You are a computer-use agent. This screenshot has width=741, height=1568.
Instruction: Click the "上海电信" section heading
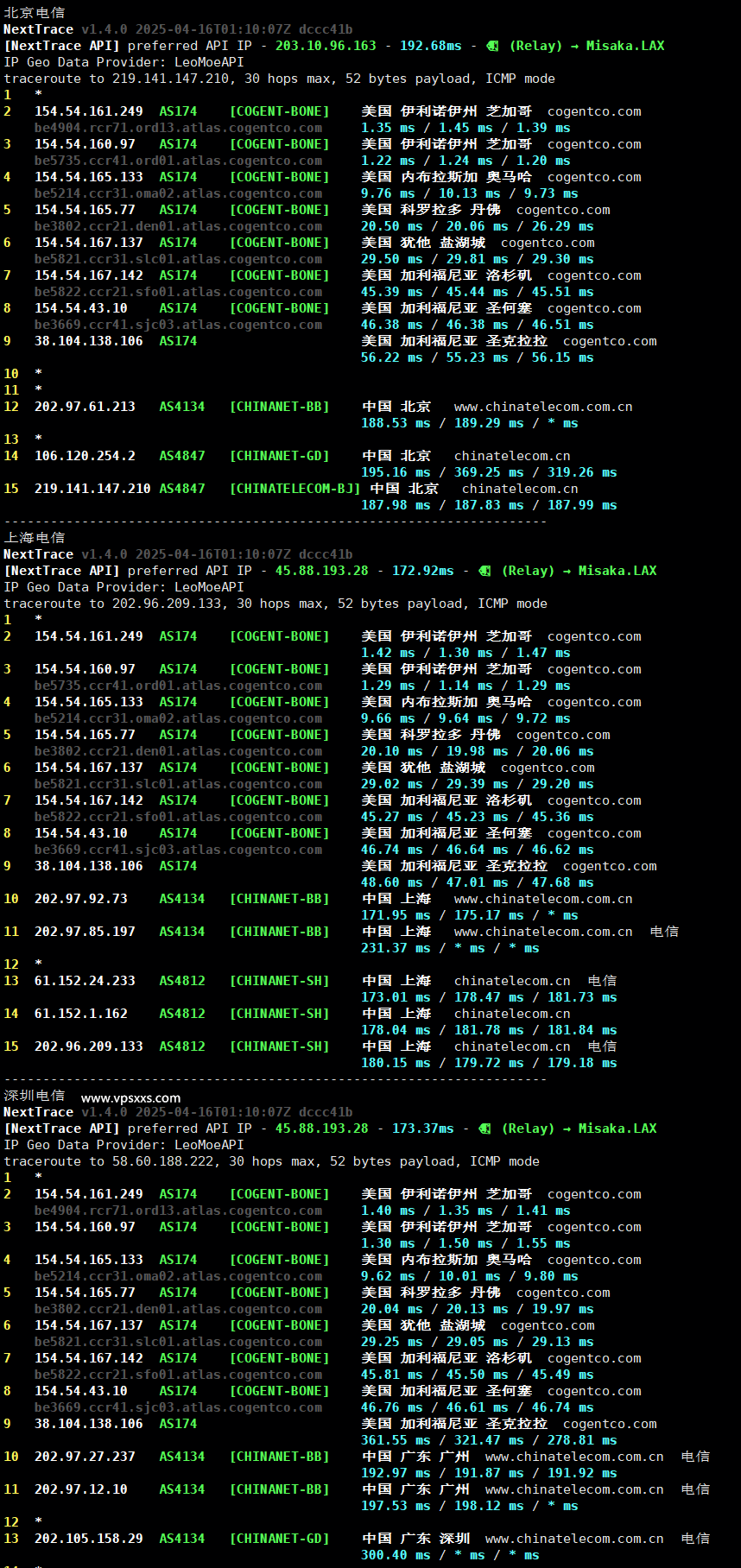(35, 537)
